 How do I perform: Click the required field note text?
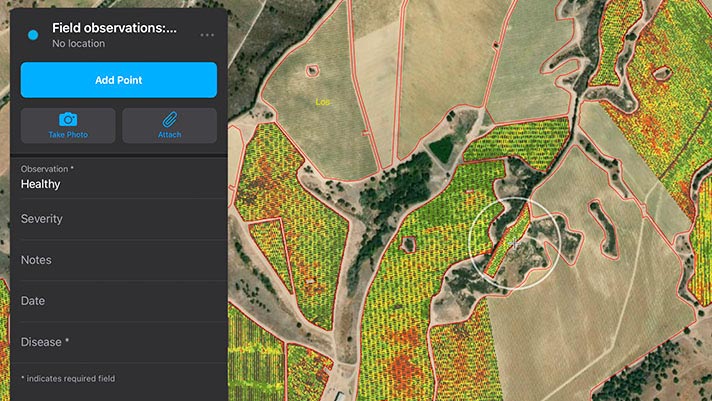coord(68,378)
